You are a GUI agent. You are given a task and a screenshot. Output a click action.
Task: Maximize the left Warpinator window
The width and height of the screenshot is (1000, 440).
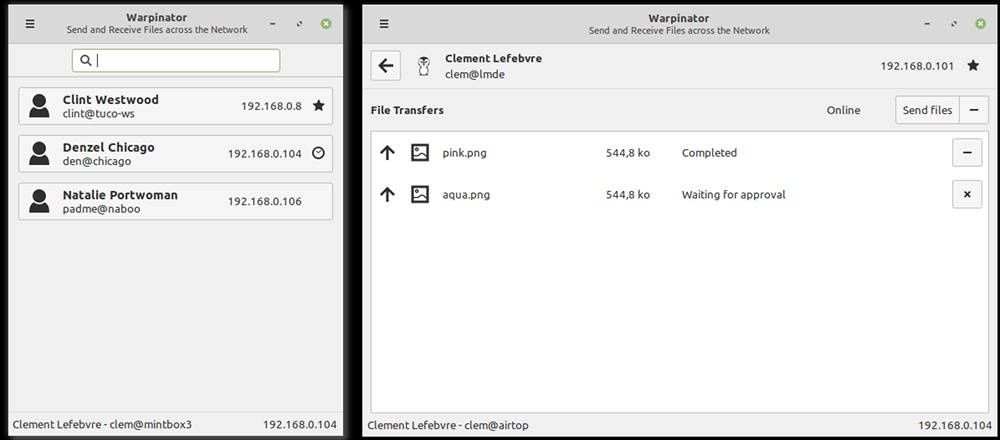[299, 24]
